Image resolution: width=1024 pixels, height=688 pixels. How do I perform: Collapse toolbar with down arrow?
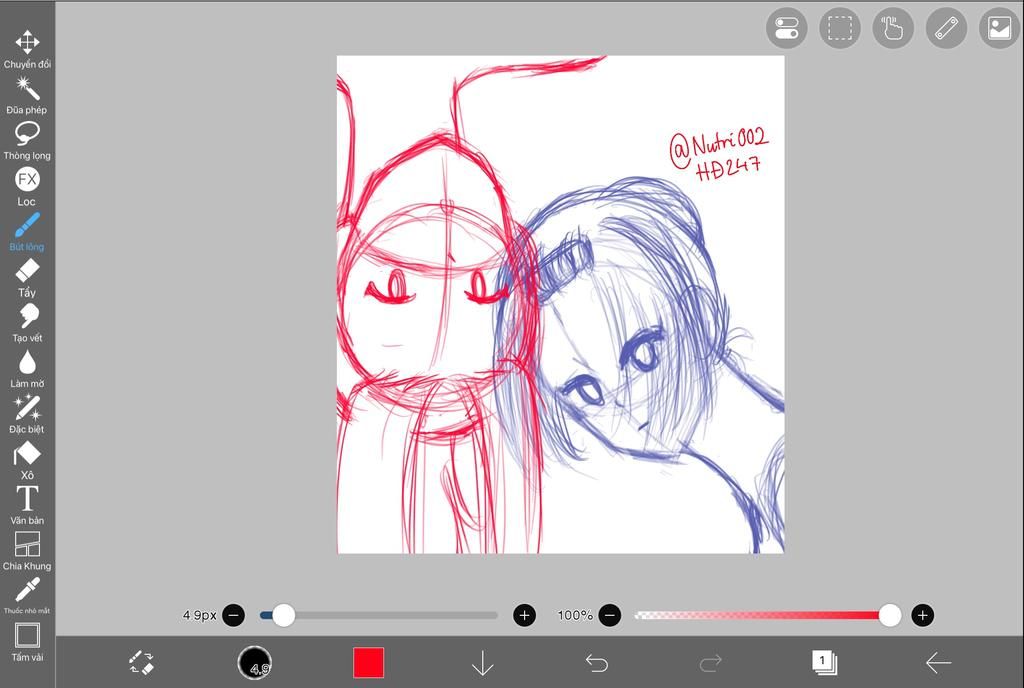pyautogui.click(x=483, y=662)
